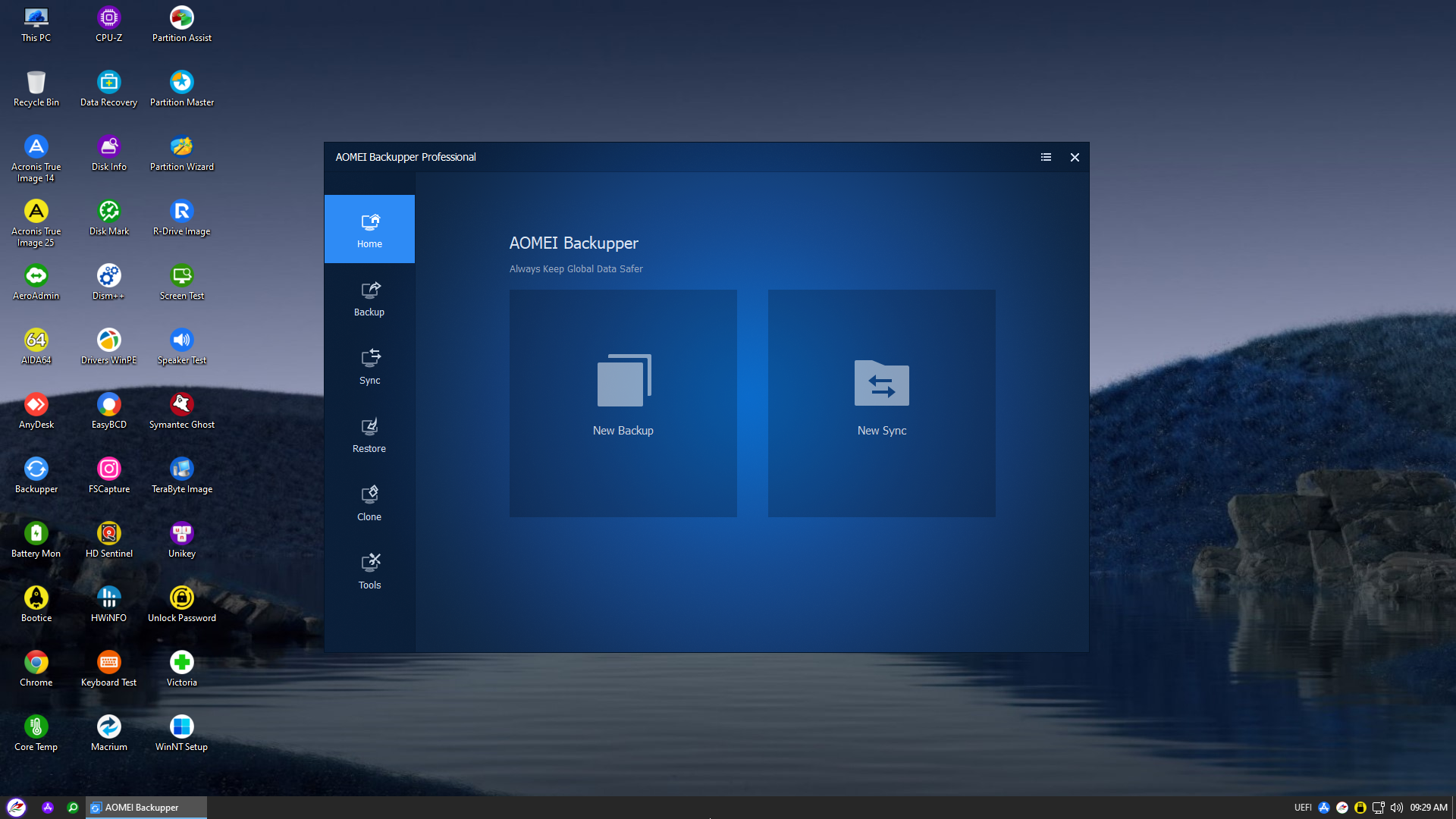Open the AOMEI Backupper menu list icon

coord(1046,157)
